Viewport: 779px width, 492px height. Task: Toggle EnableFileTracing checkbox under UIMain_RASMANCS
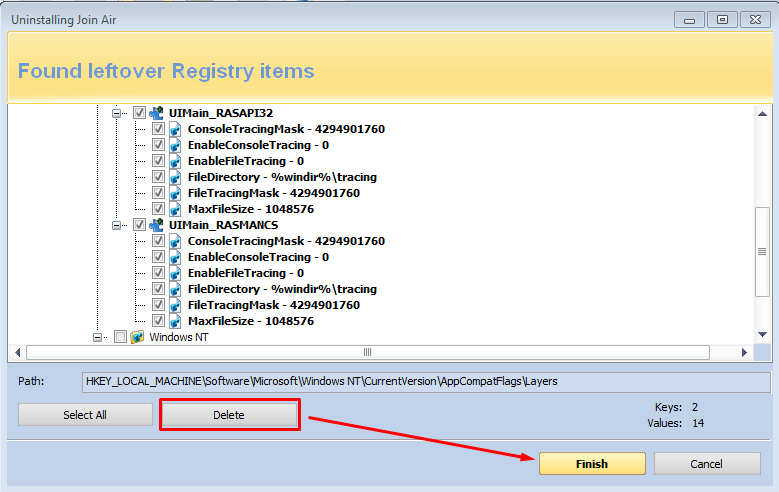pyautogui.click(x=158, y=272)
